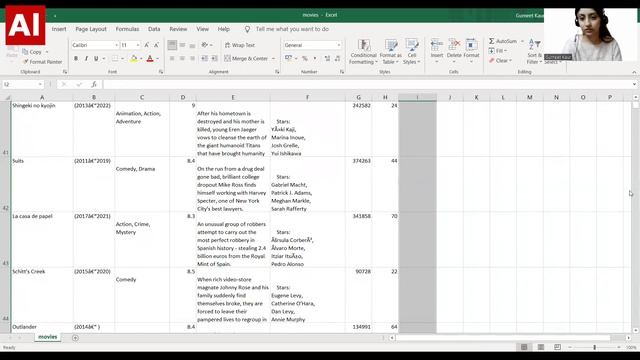This screenshot has height=360, width=640.
Task: Increase font size with the grow icon
Action: pos(147,45)
